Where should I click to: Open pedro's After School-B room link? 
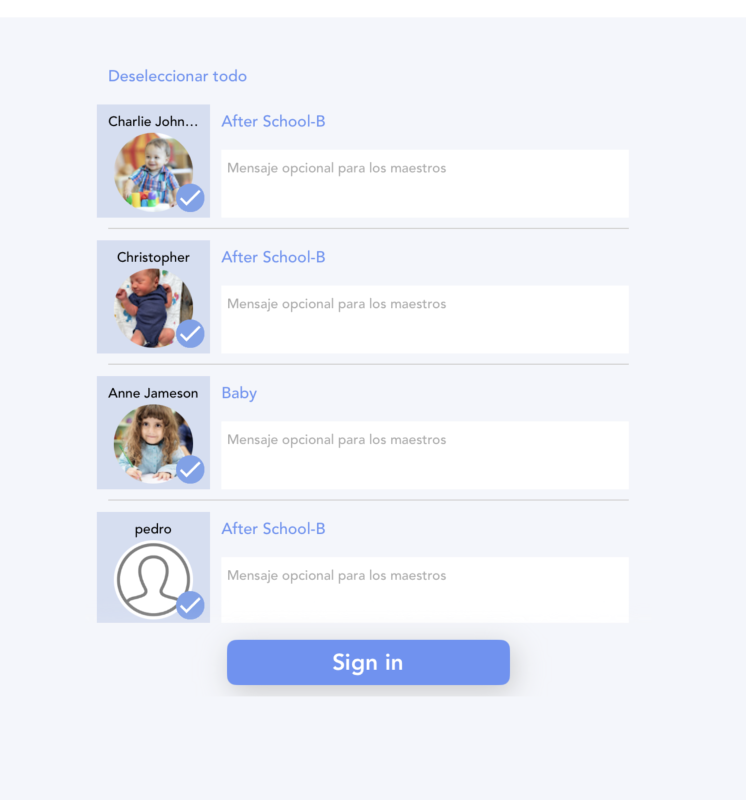coord(273,529)
